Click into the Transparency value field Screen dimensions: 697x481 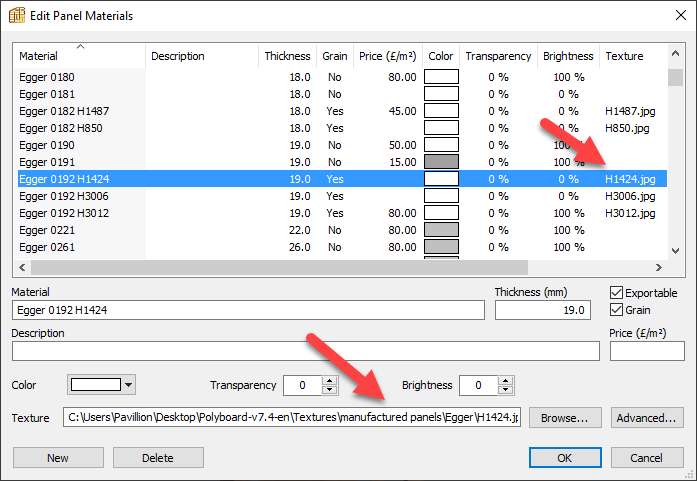303,385
